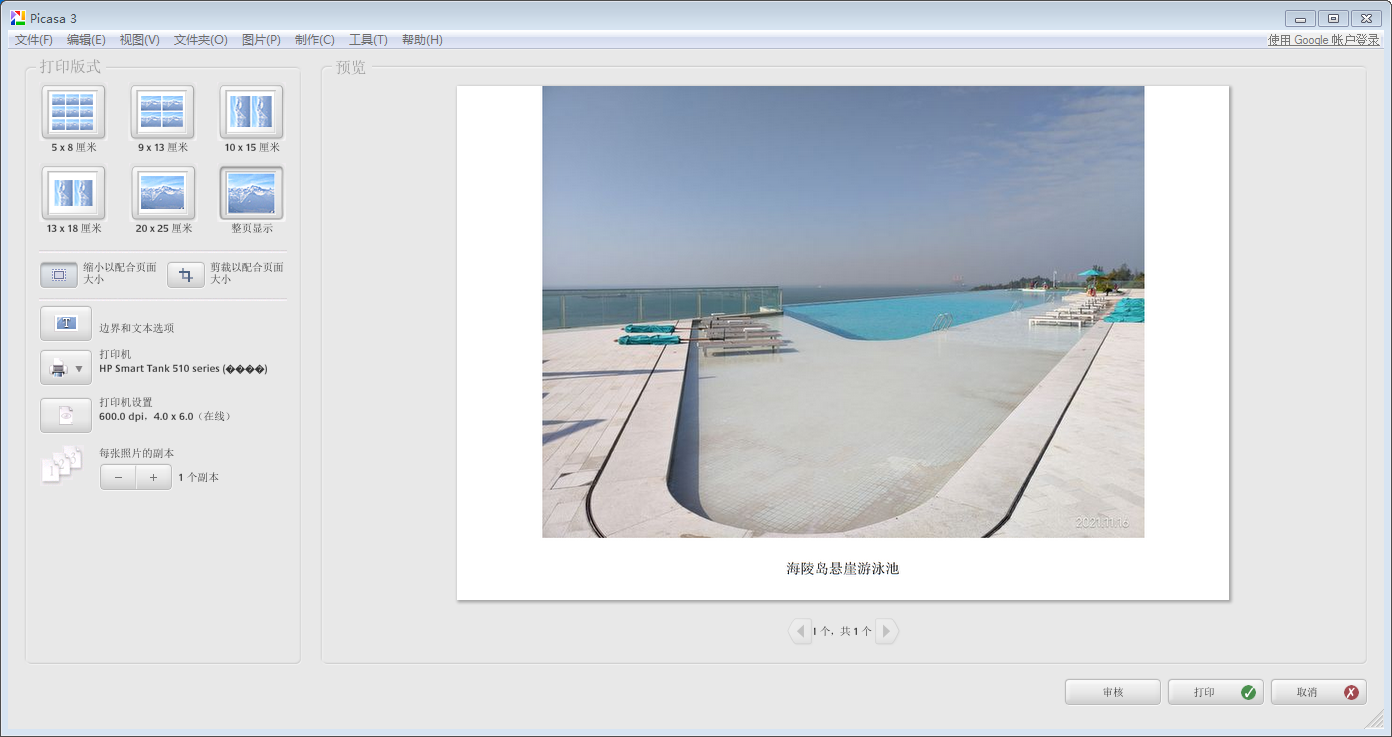Choose the 20 x 25 厘米 print layout
This screenshot has width=1392, height=737.
[x=162, y=192]
